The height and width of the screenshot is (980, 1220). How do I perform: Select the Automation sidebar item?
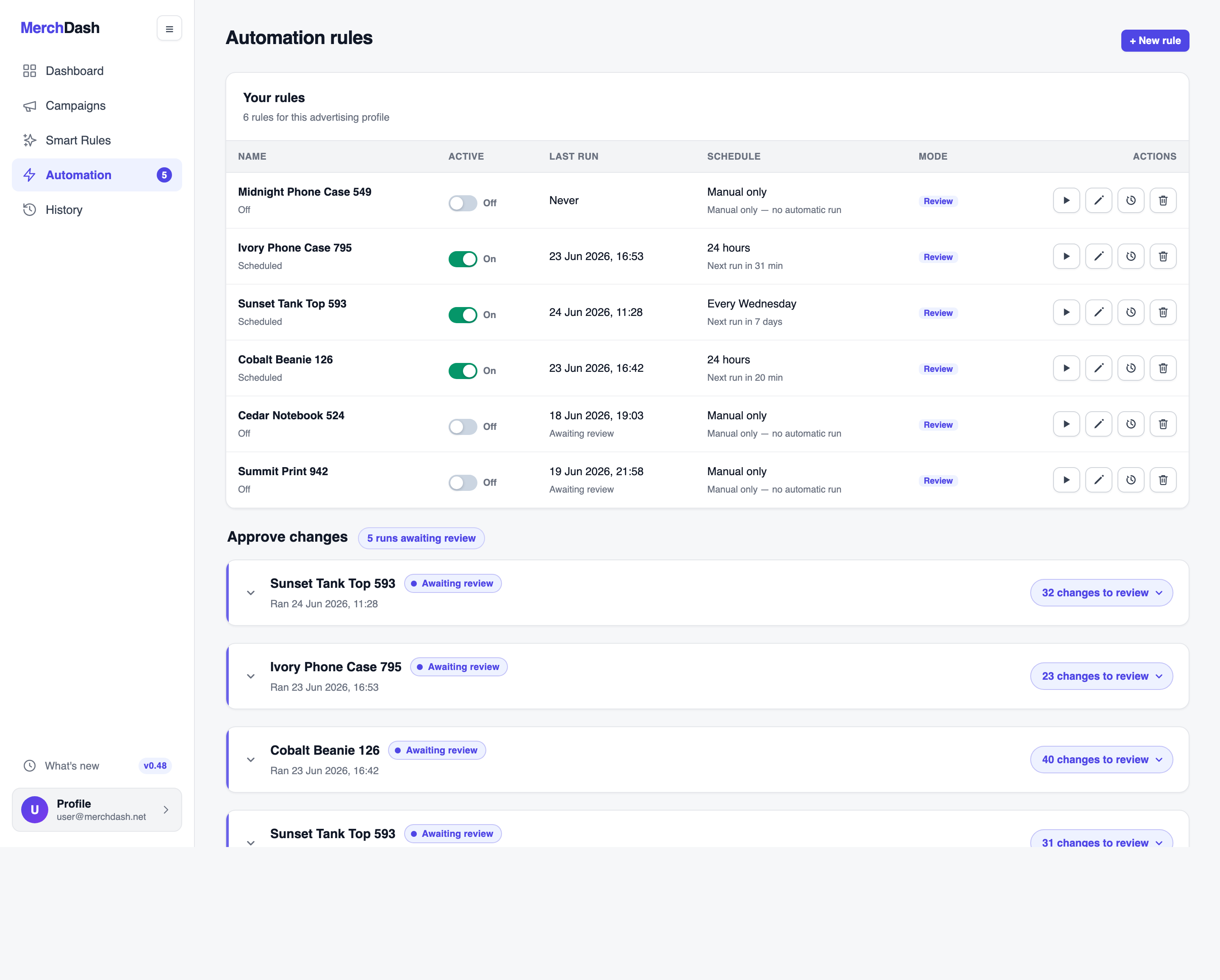coord(97,175)
